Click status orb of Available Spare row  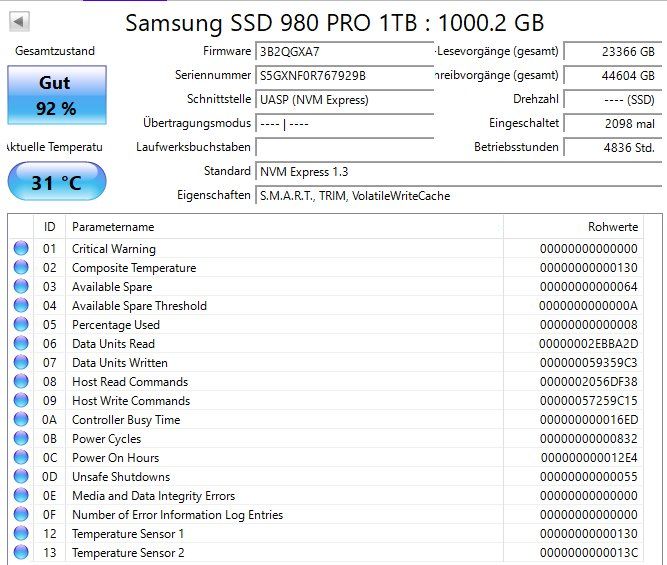21,286
